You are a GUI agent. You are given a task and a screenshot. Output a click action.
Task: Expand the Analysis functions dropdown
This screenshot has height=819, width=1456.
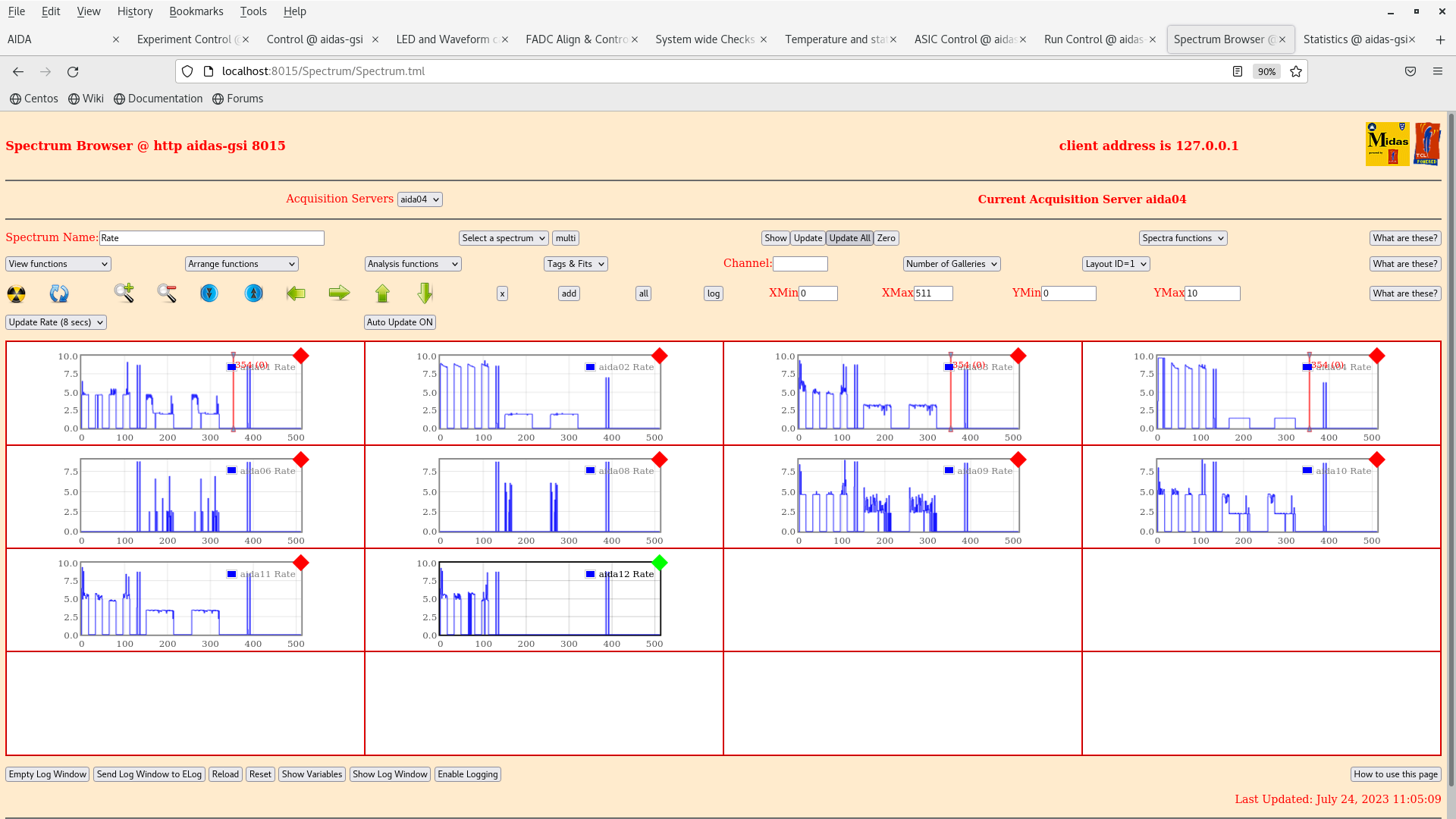coord(413,264)
